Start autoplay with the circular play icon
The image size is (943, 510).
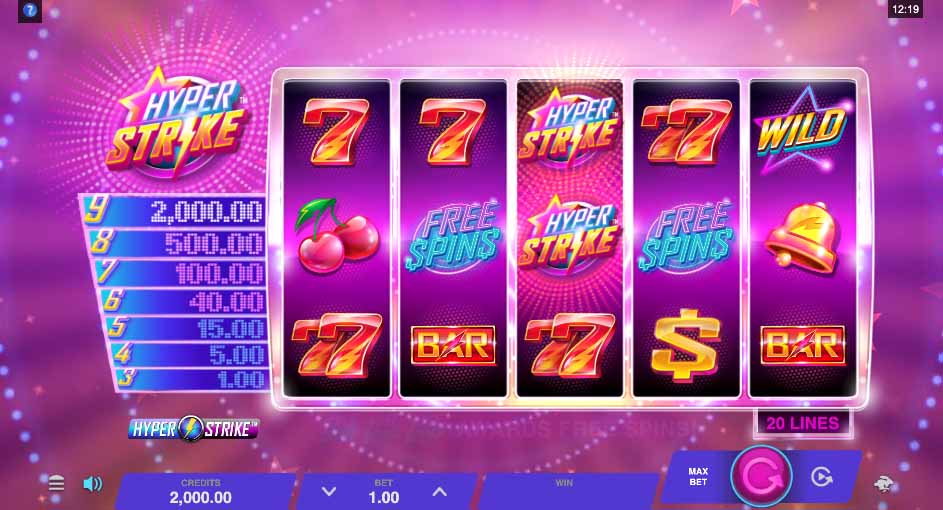[x=821, y=477]
